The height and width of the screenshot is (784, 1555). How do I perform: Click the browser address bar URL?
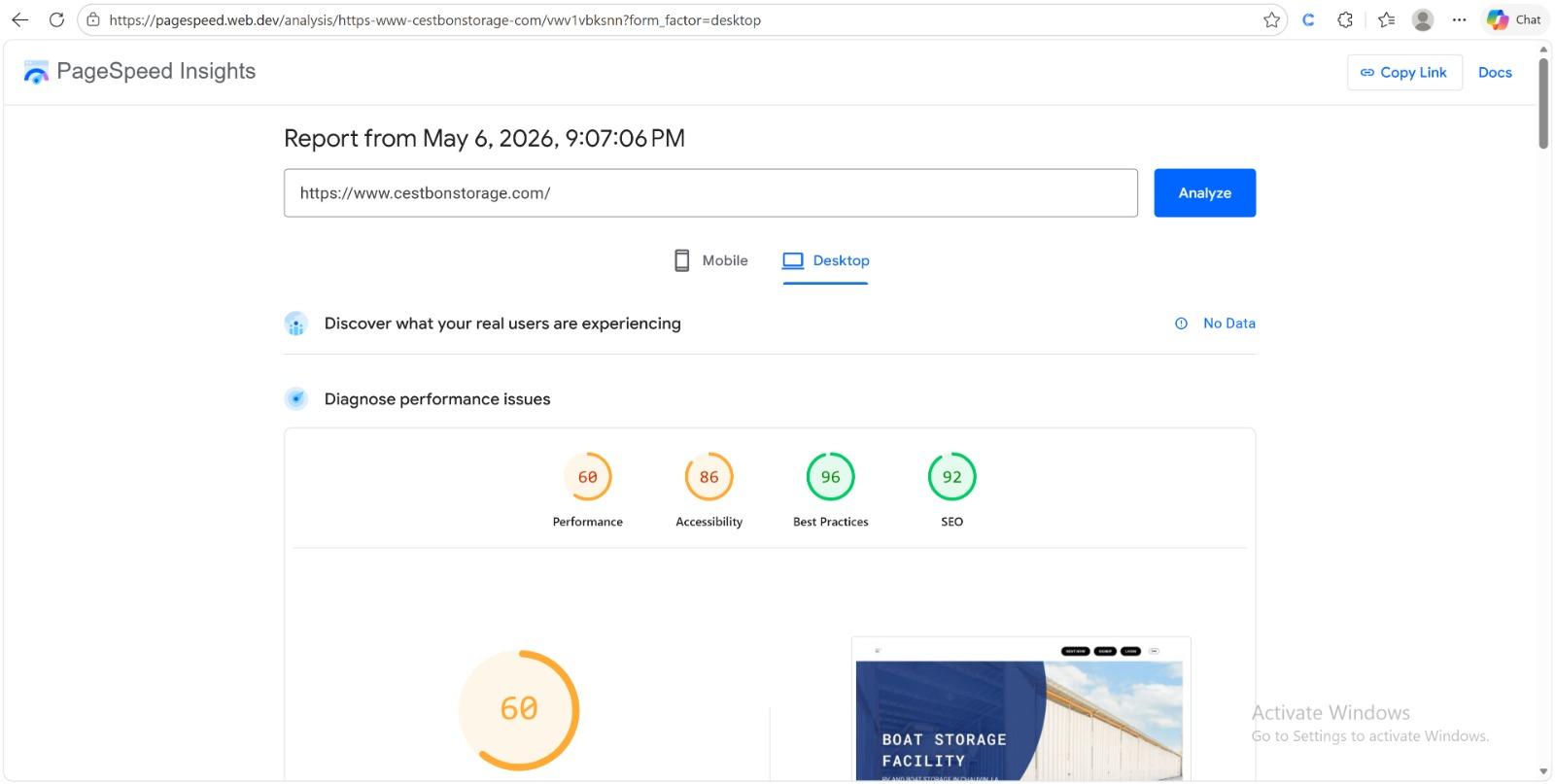tap(434, 19)
